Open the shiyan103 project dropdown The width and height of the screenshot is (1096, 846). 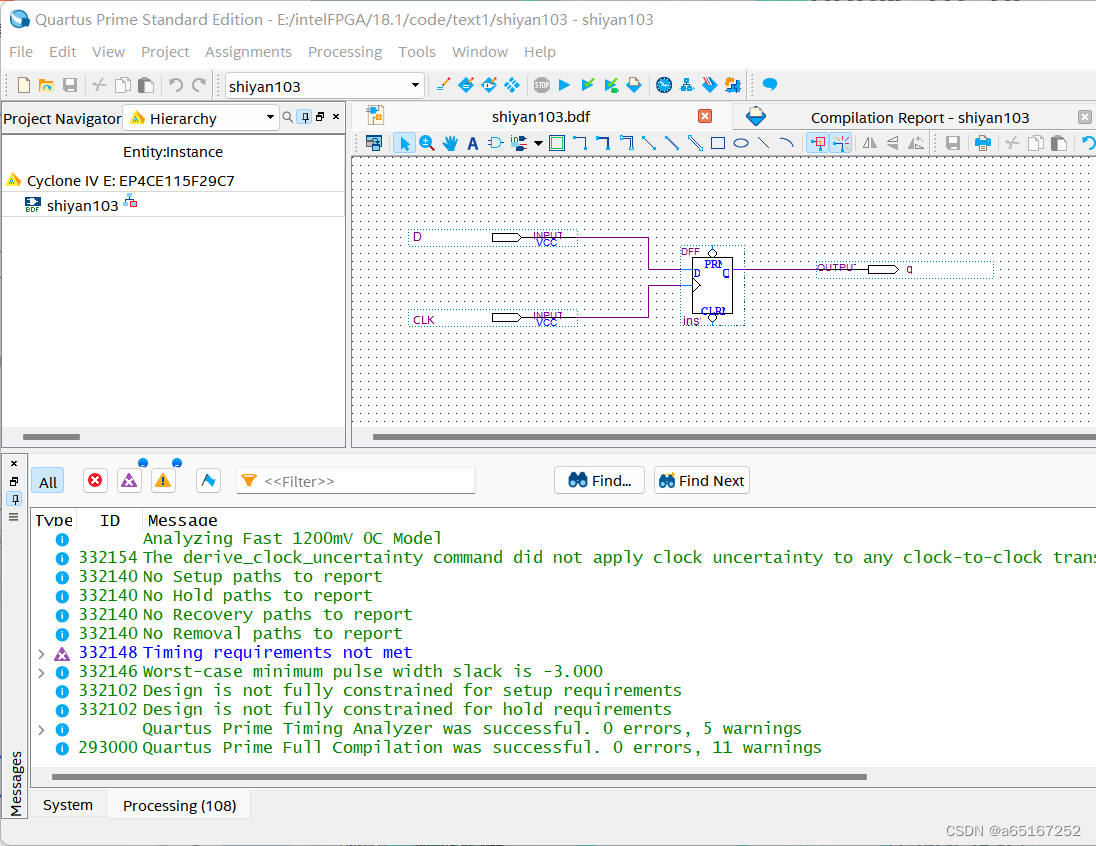click(415, 85)
